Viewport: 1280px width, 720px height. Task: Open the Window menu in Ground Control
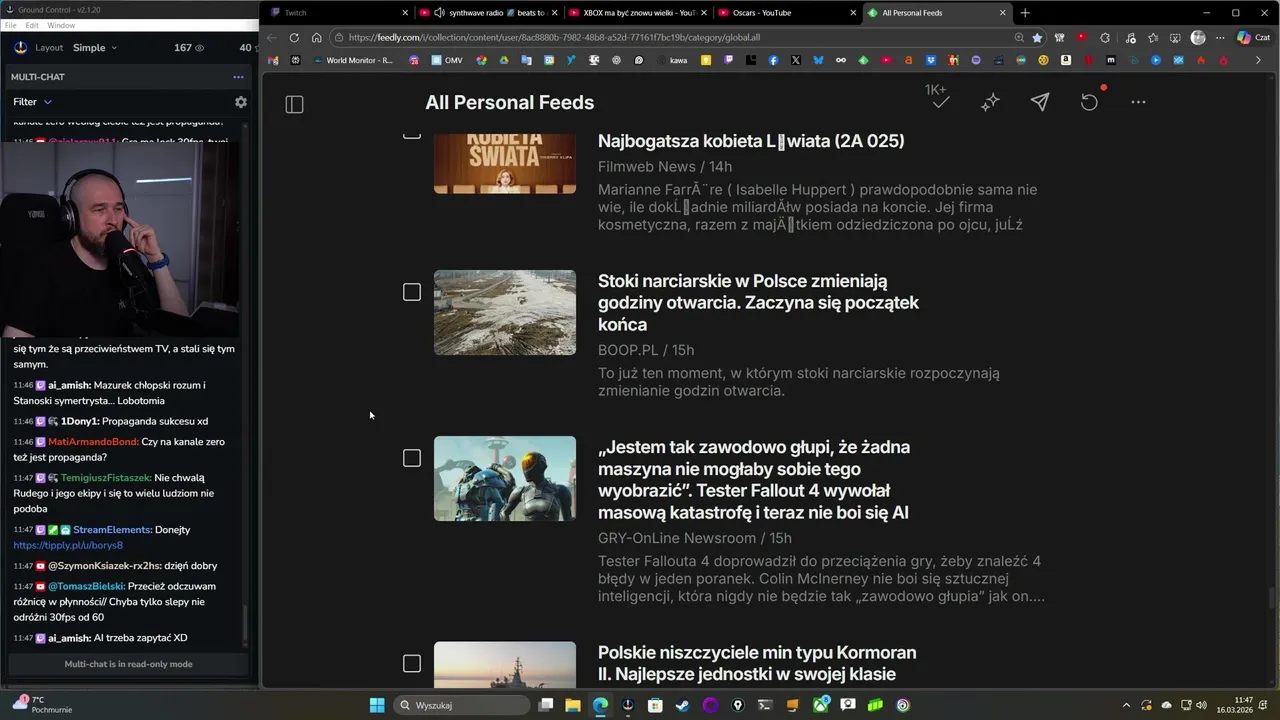tap(61, 25)
